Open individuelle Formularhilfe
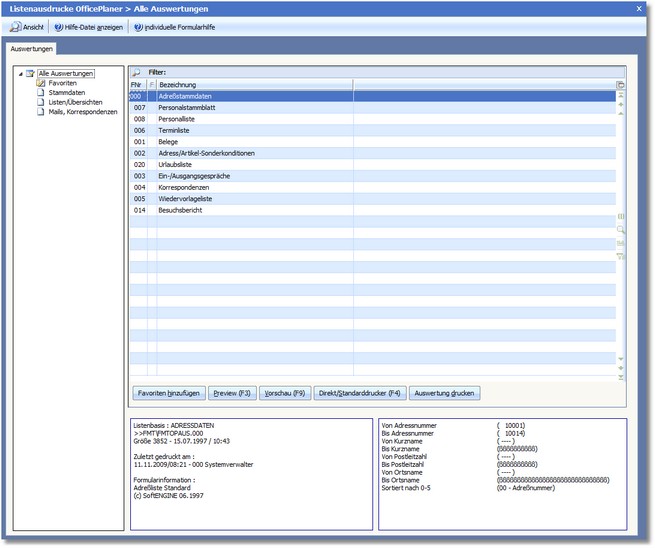The image size is (655, 548). 173,27
